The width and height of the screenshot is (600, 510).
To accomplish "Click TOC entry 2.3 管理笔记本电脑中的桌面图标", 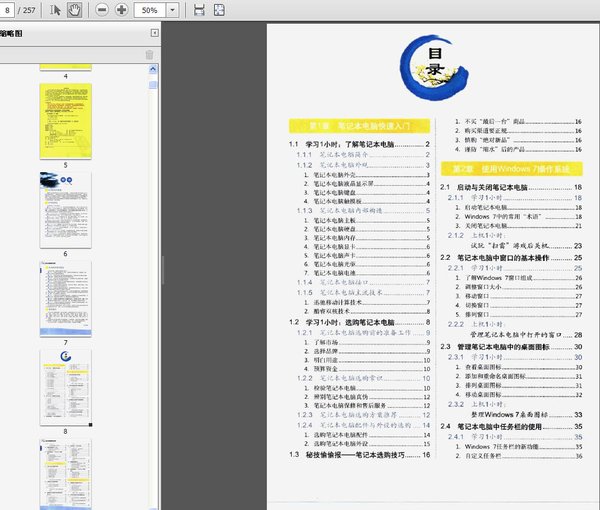I will click(x=511, y=347).
